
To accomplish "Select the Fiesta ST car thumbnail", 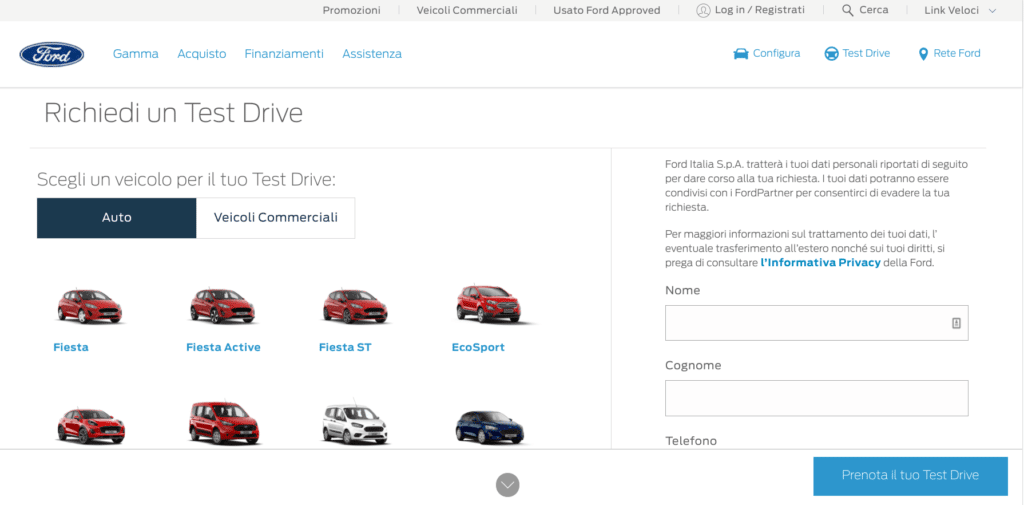I will tap(356, 306).
